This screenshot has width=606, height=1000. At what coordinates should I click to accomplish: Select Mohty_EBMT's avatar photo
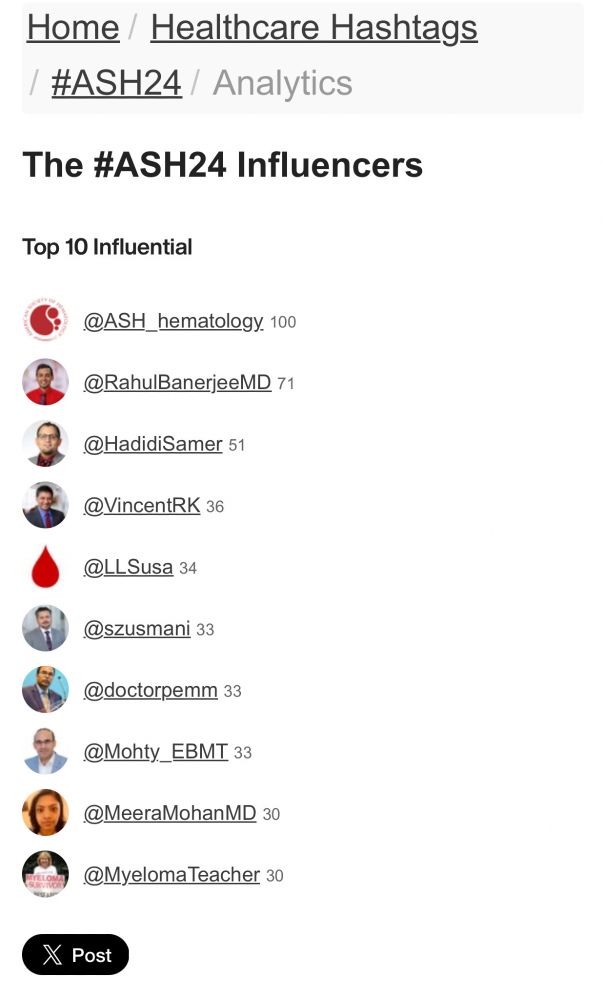[x=45, y=751]
